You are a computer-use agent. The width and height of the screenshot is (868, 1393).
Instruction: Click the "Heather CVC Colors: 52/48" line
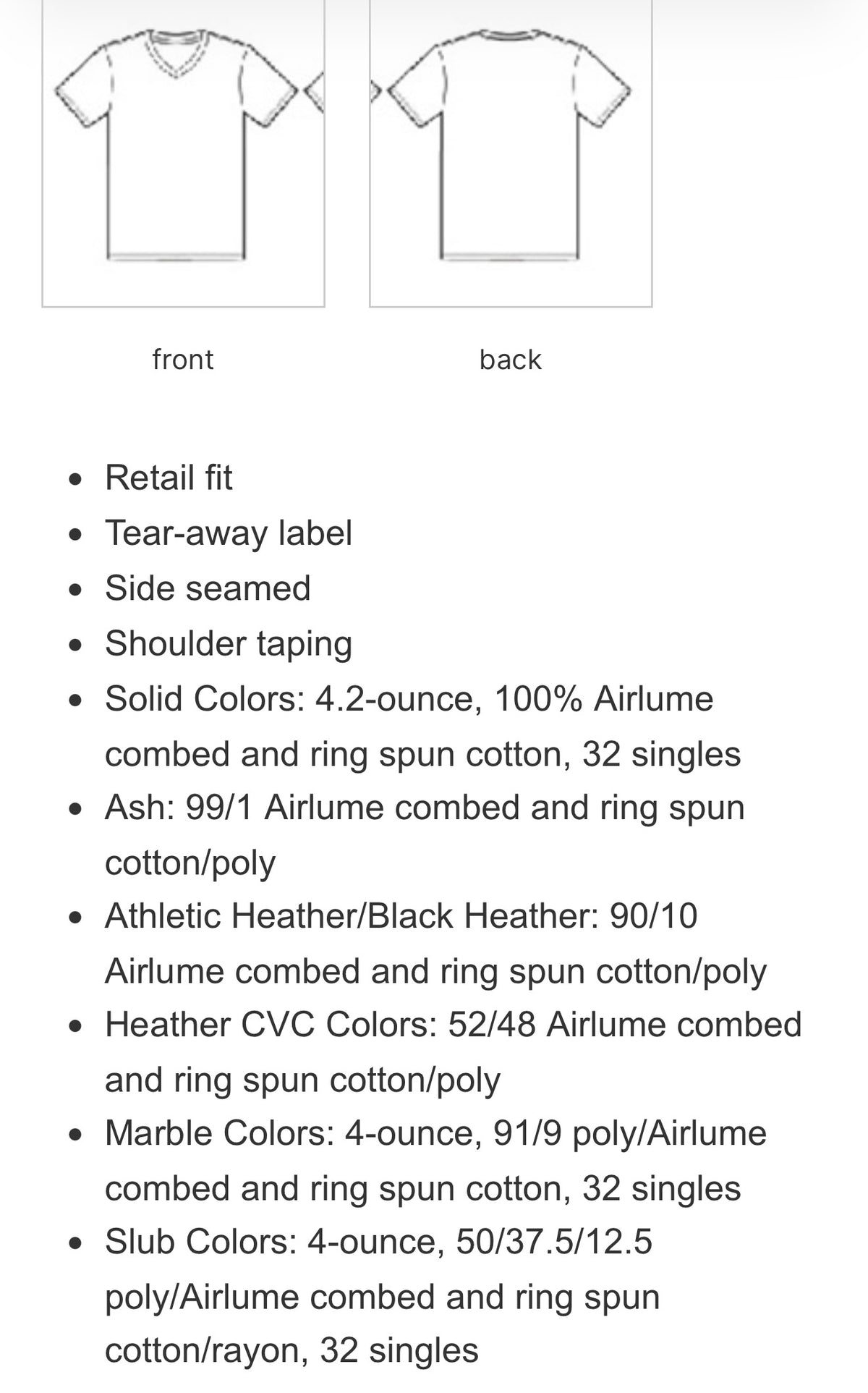pos(454,1025)
